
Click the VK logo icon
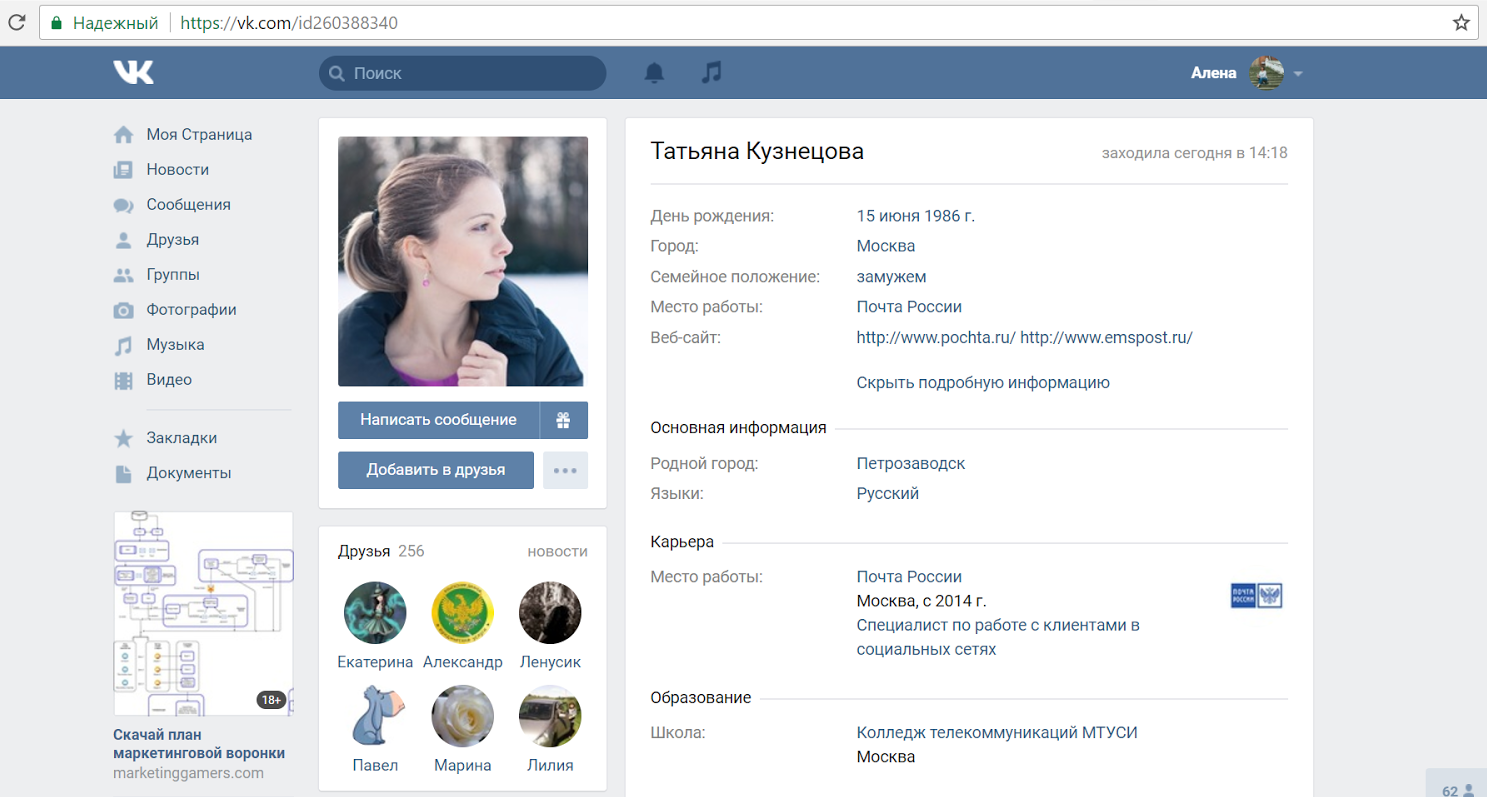click(133, 72)
